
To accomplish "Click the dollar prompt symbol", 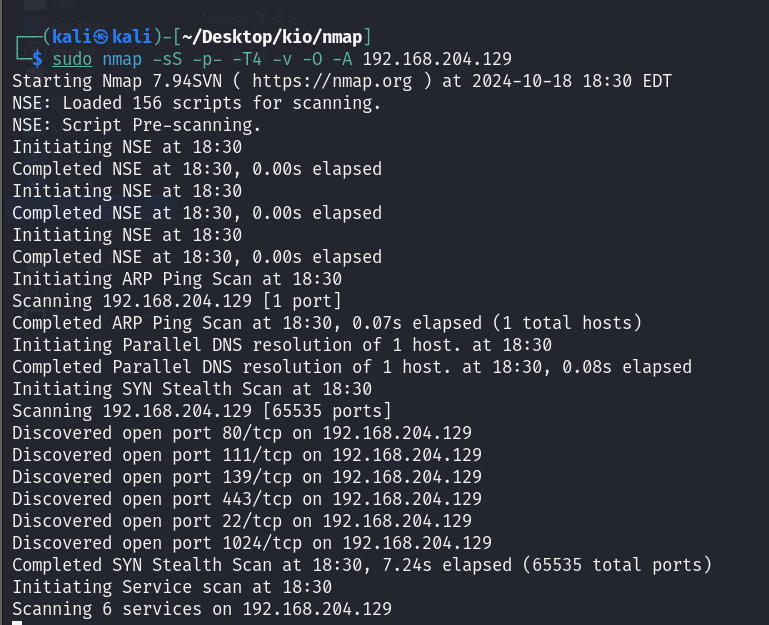I will pos(37,59).
